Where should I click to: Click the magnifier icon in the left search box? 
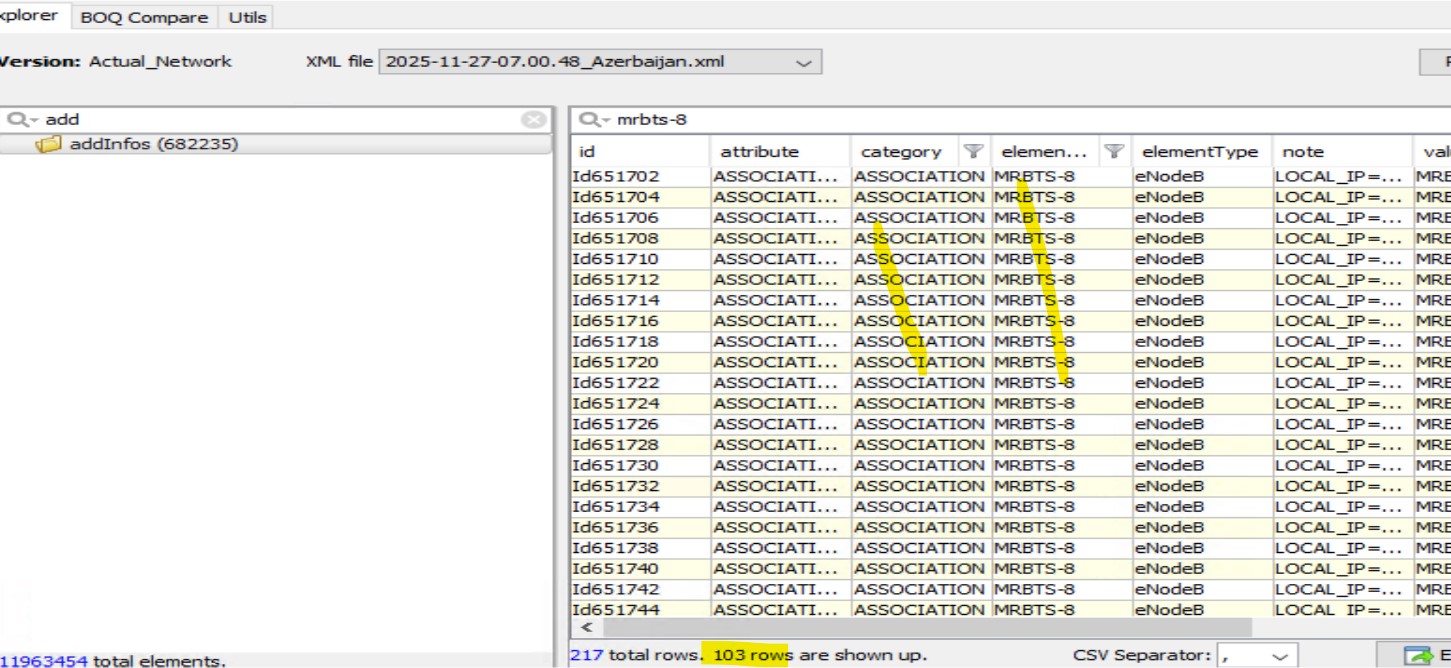[18, 120]
